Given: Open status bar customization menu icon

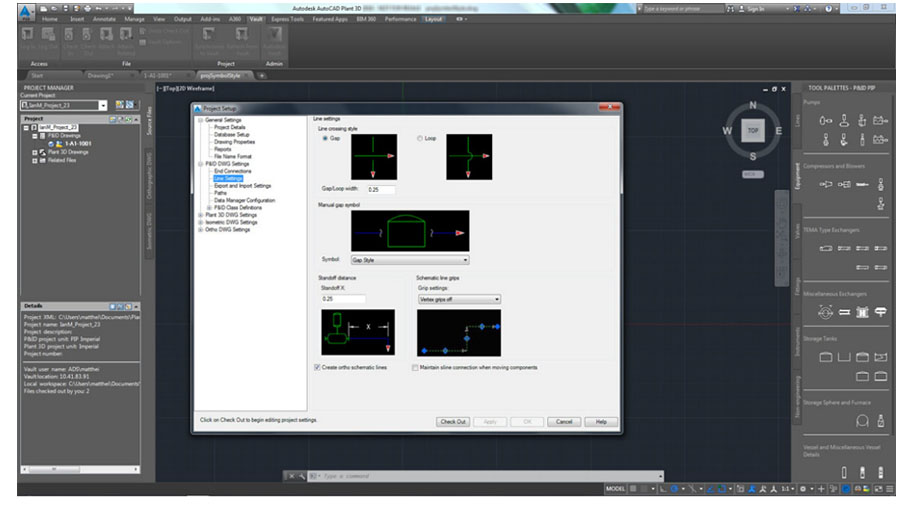Looking at the screenshot, I should (x=890, y=489).
